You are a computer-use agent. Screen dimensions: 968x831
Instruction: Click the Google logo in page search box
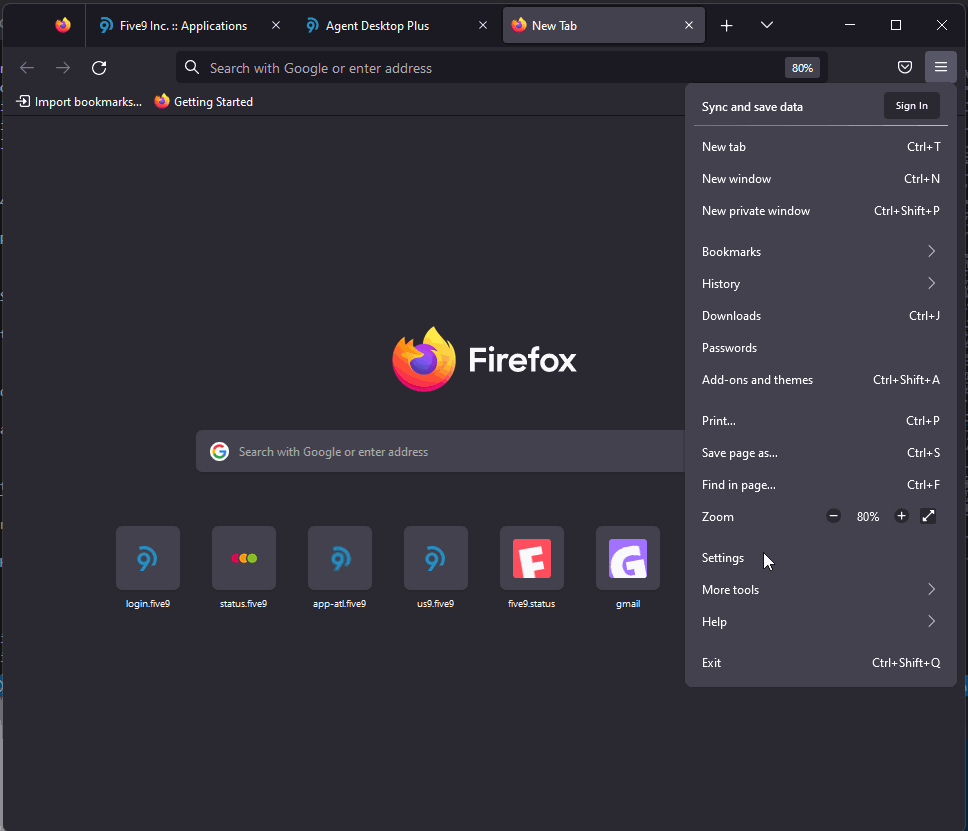pos(219,451)
